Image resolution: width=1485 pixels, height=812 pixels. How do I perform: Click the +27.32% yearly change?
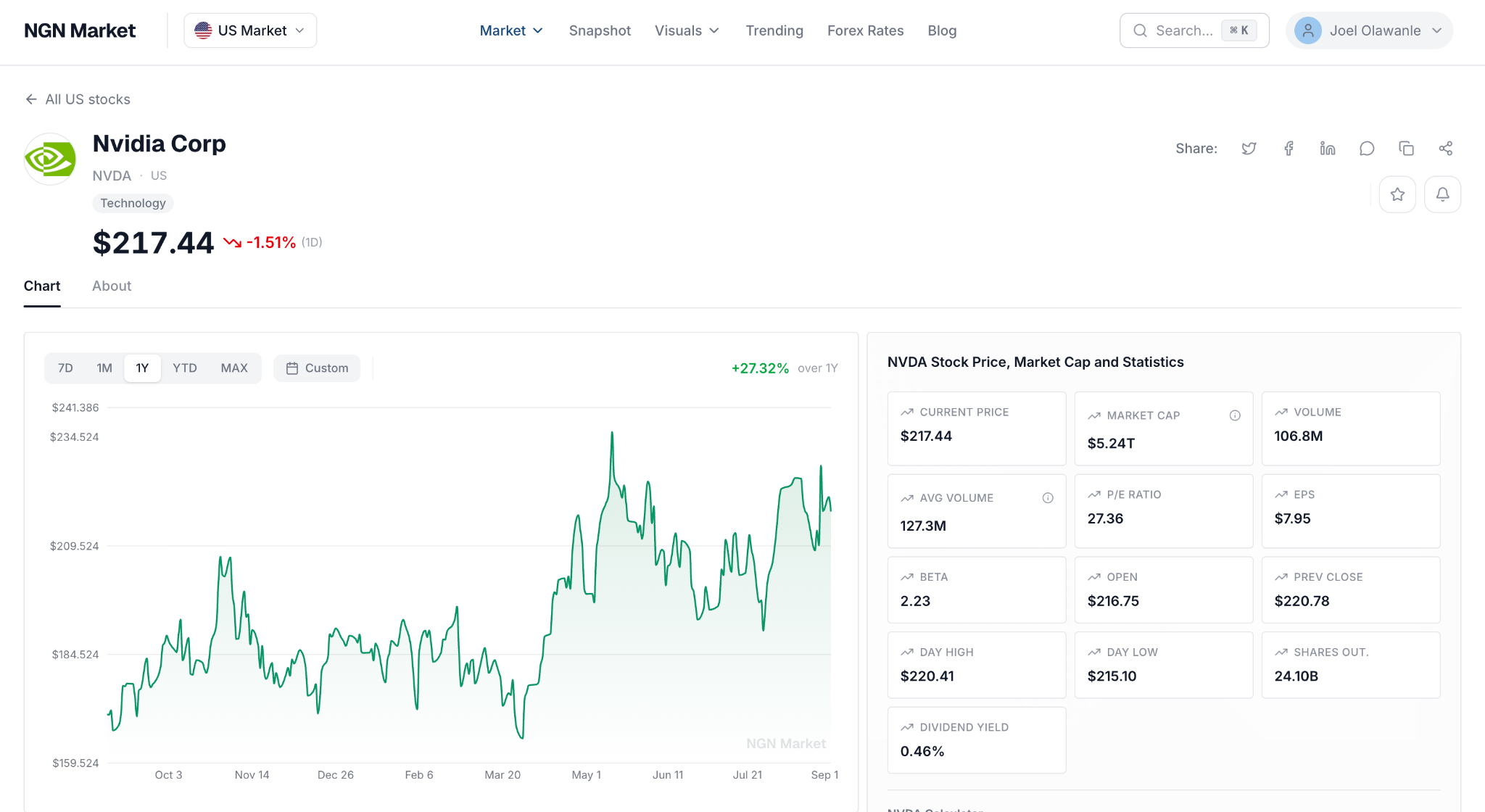pyautogui.click(x=760, y=368)
